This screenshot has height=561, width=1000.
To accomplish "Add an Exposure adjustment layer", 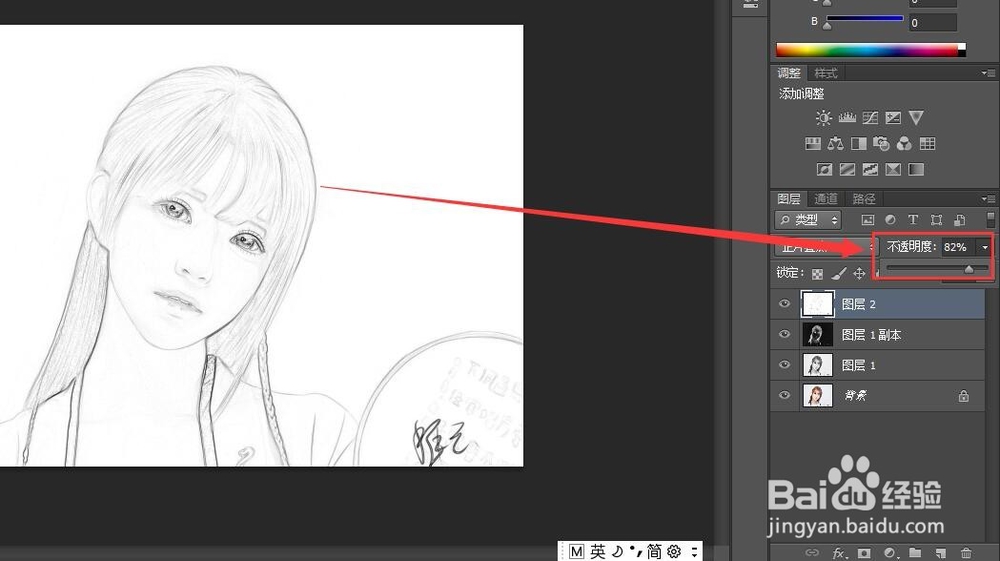I will point(893,118).
